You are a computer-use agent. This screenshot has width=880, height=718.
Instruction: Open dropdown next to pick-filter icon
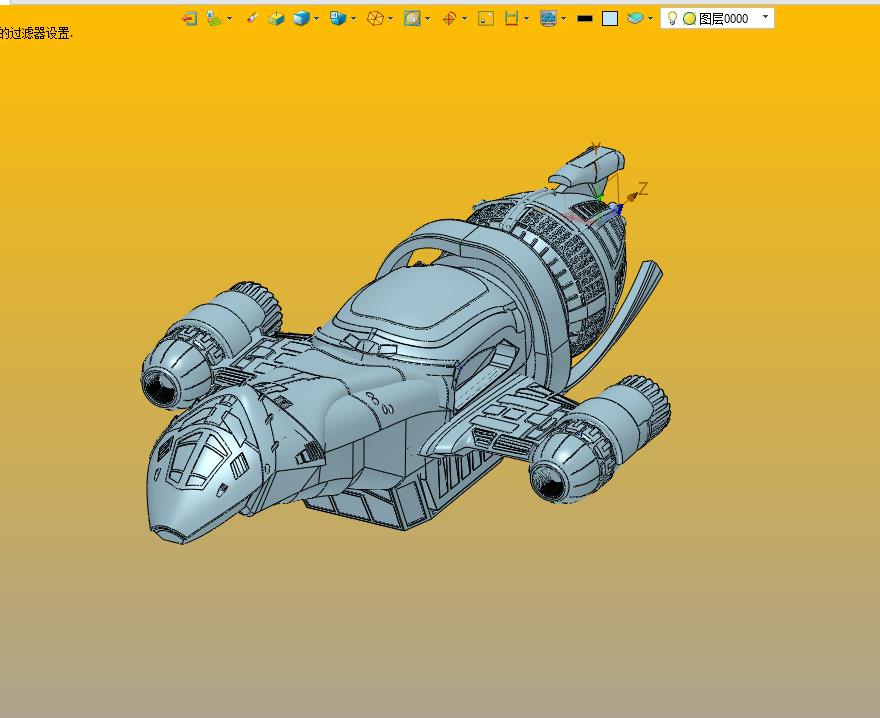(x=230, y=19)
